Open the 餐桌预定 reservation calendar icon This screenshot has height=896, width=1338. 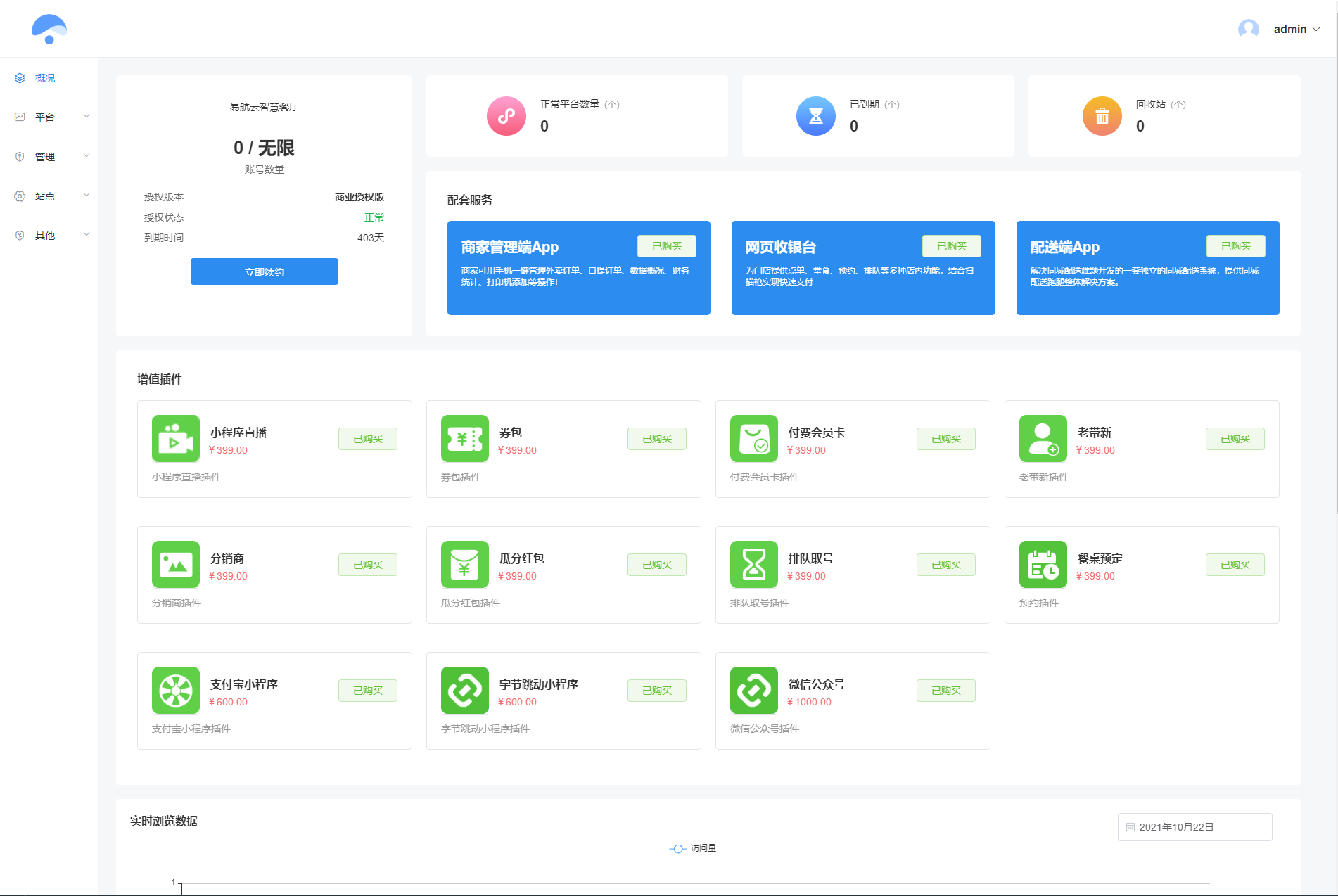pos(1043,564)
